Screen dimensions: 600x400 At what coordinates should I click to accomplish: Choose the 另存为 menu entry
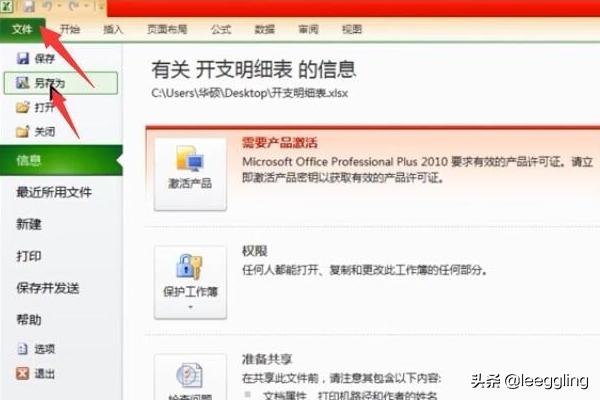61,83
